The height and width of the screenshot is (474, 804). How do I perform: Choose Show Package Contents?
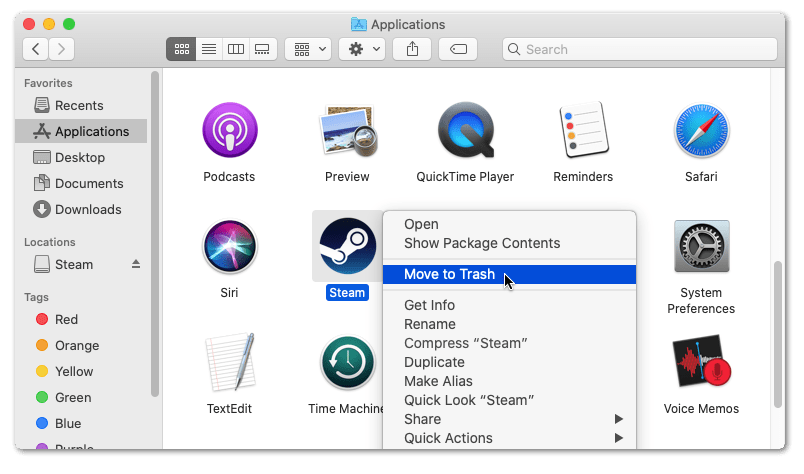click(x=509, y=243)
